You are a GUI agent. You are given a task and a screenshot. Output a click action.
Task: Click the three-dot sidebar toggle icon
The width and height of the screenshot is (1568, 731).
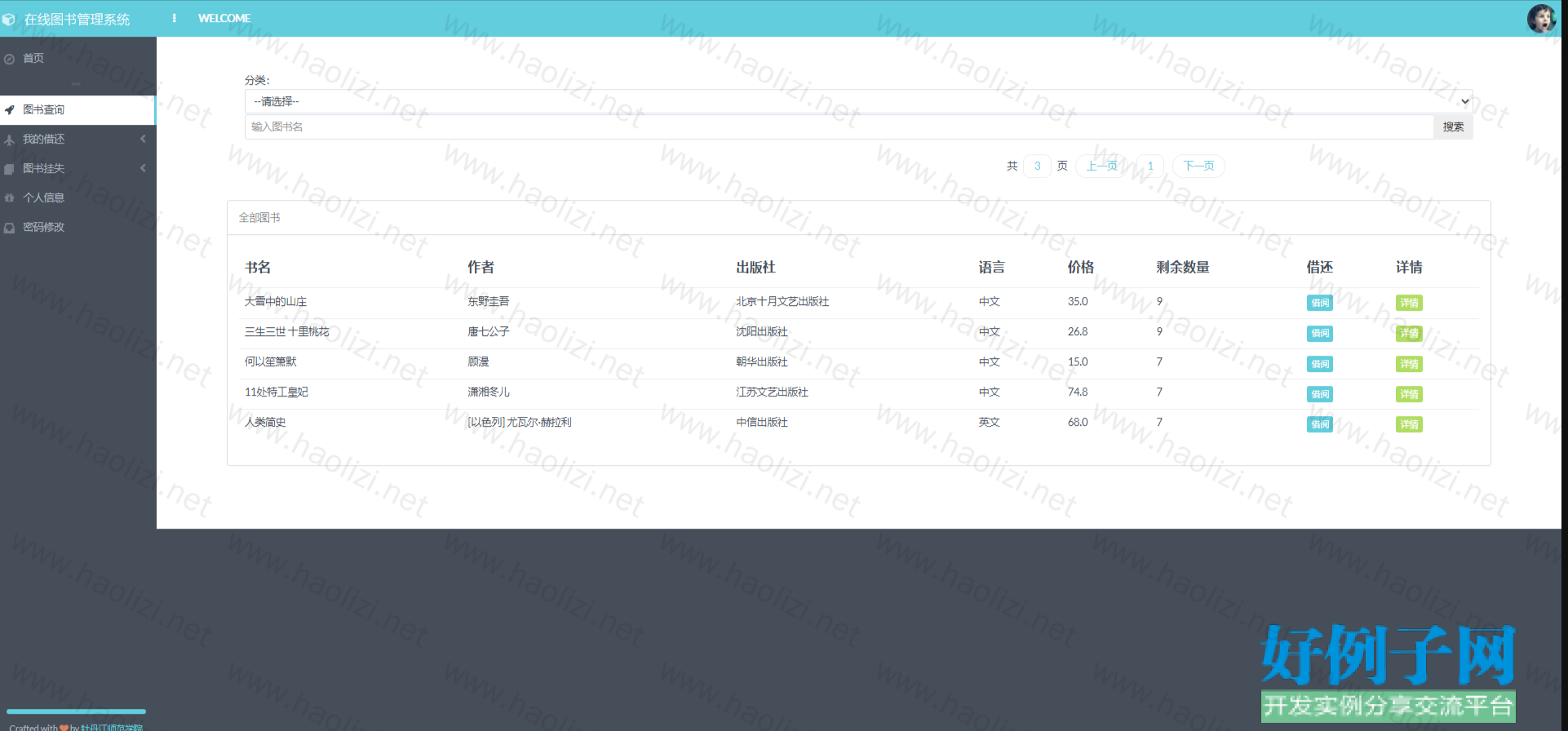(x=174, y=18)
